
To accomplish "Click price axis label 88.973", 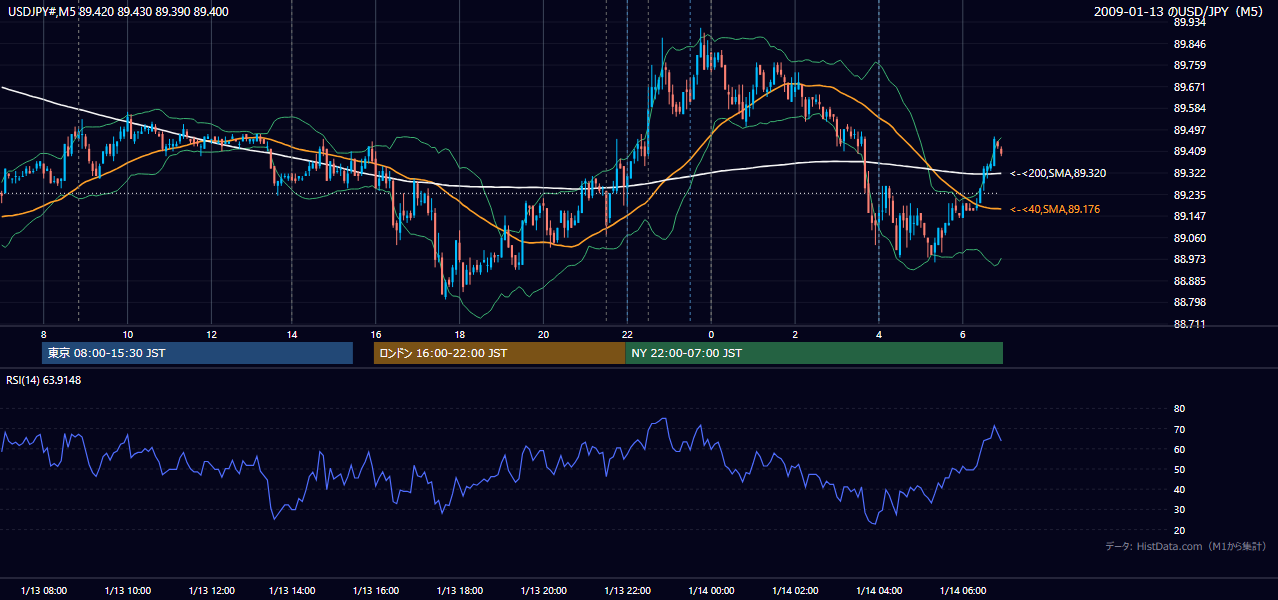I will click(1189, 259).
